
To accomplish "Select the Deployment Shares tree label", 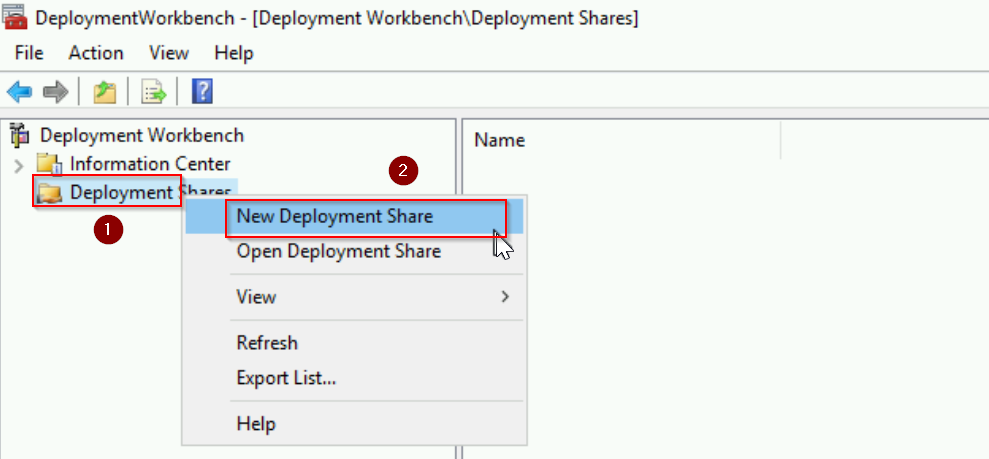I will pos(151,193).
